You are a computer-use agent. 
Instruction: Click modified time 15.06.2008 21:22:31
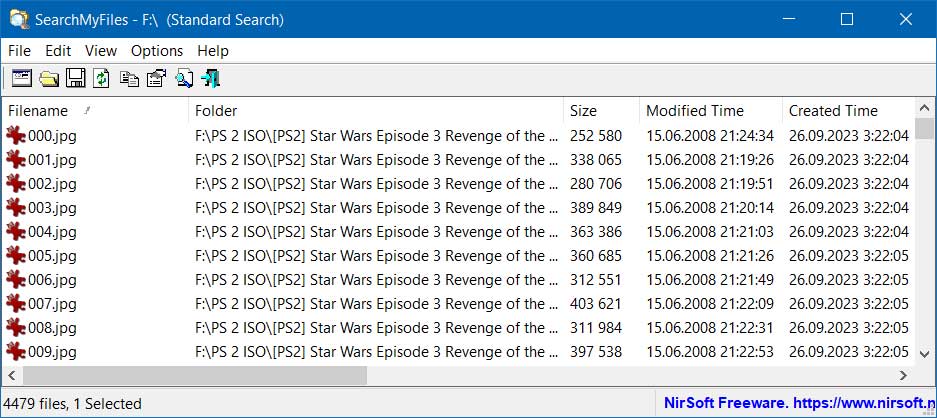[x=710, y=328]
